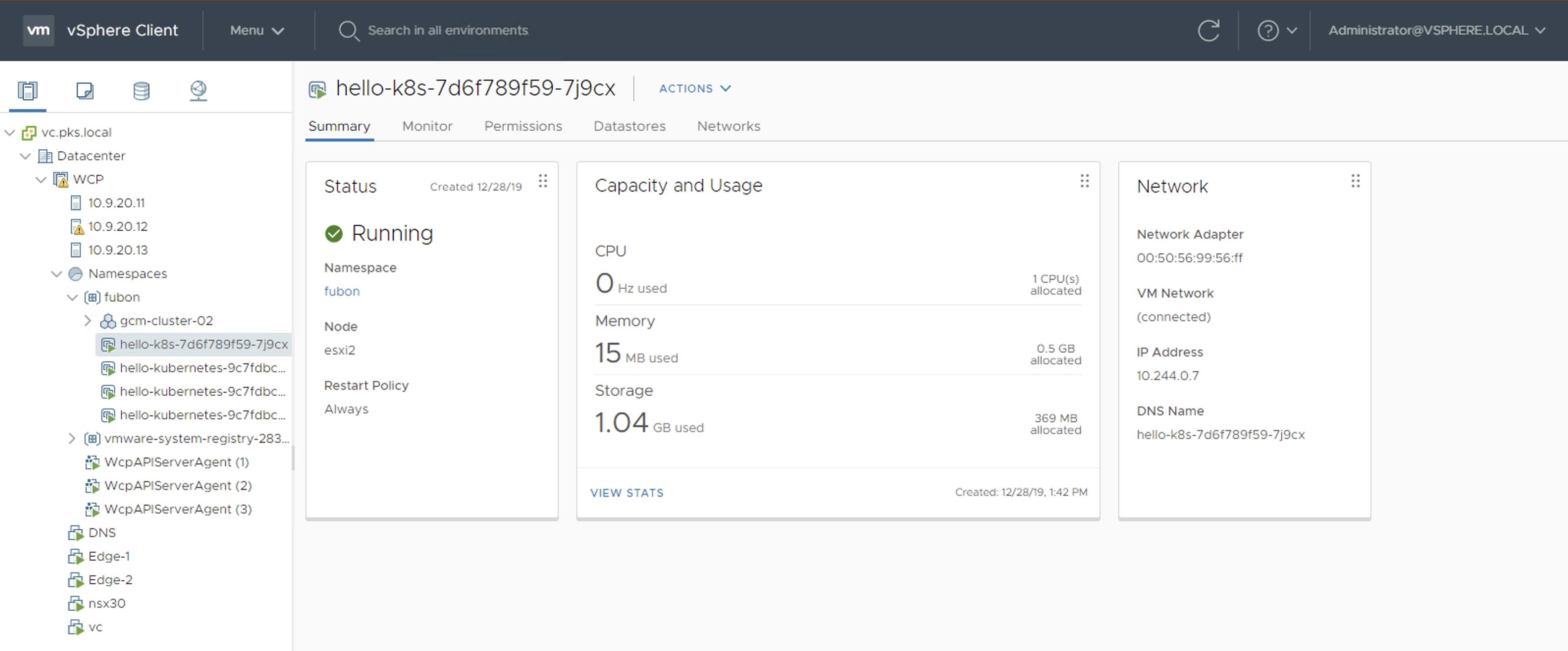This screenshot has height=651, width=1568.
Task: Click the search magnifier icon
Action: pos(348,30)
